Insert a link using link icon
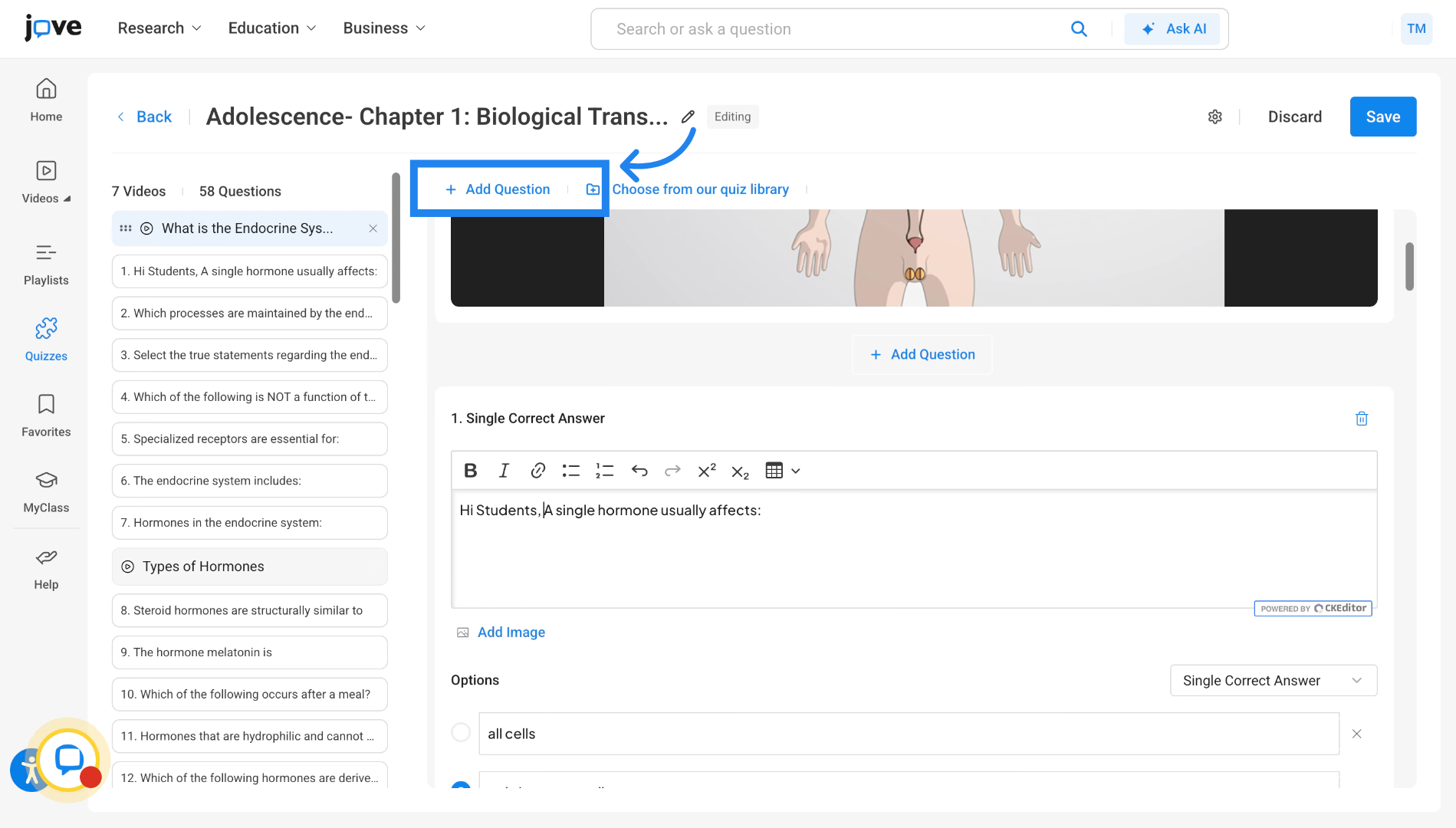 pyautogui.click(x=537, y=471)
